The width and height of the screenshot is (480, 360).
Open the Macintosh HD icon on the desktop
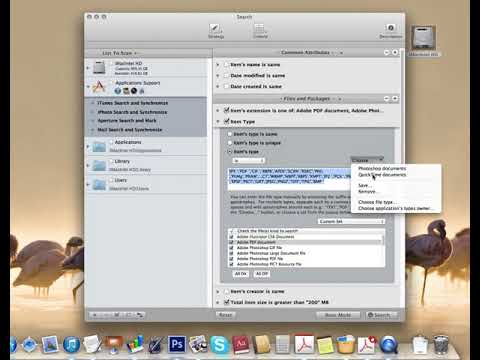click(423, 37)
